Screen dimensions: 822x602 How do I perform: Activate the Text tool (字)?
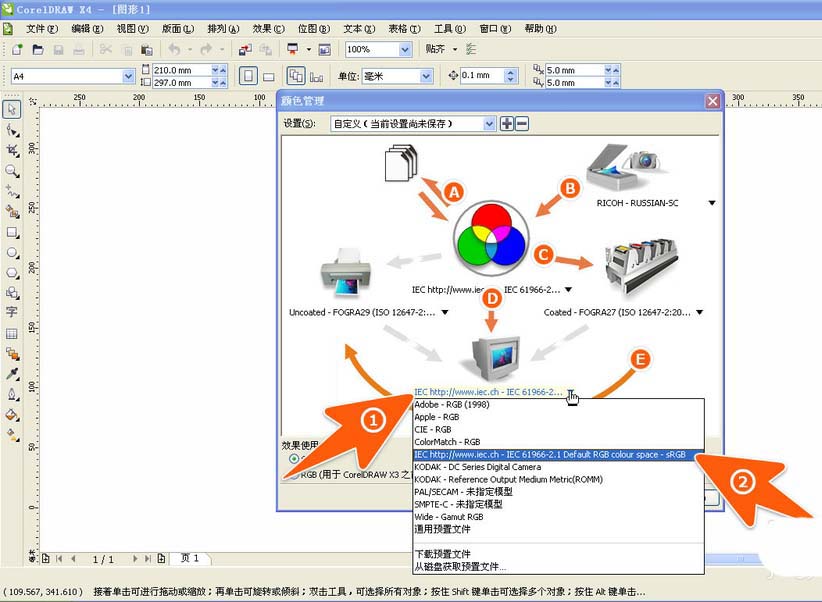[12, 312]
